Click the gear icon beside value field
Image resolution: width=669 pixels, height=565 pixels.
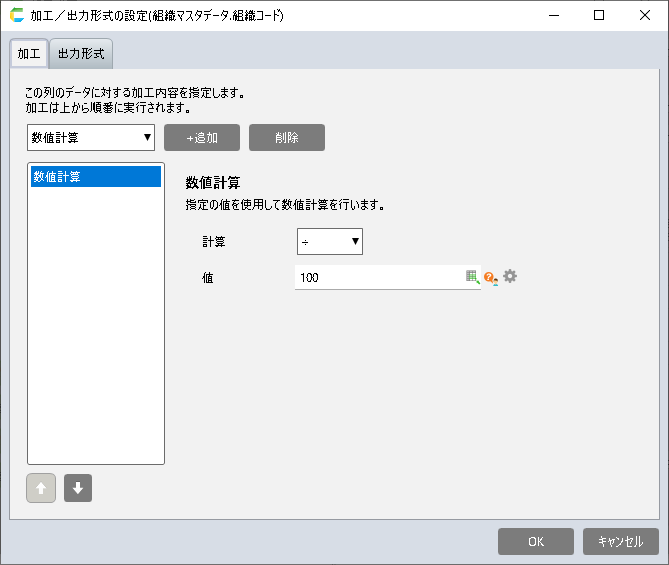click(510, 277)
